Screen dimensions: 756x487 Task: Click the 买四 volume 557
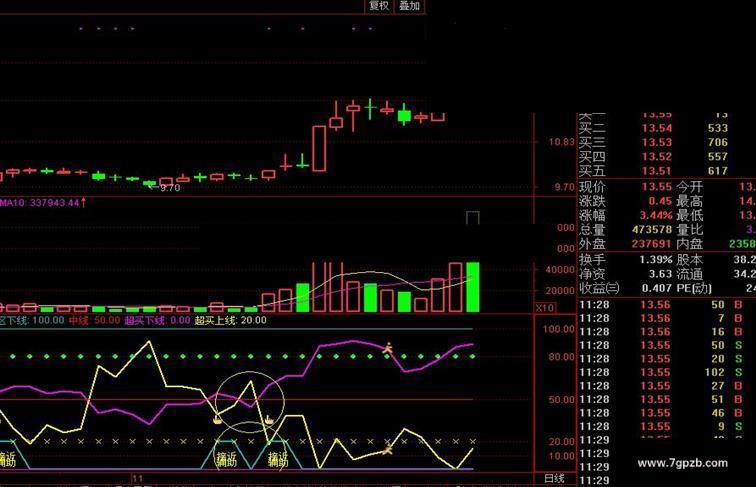point(718,156)
